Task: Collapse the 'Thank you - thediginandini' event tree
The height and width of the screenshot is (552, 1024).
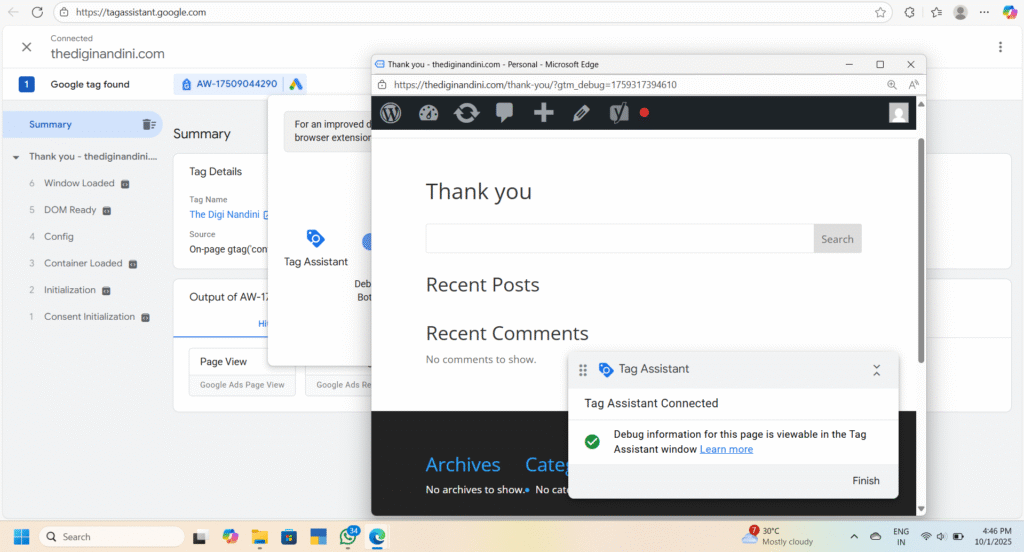Action: (x=16, y=157)
